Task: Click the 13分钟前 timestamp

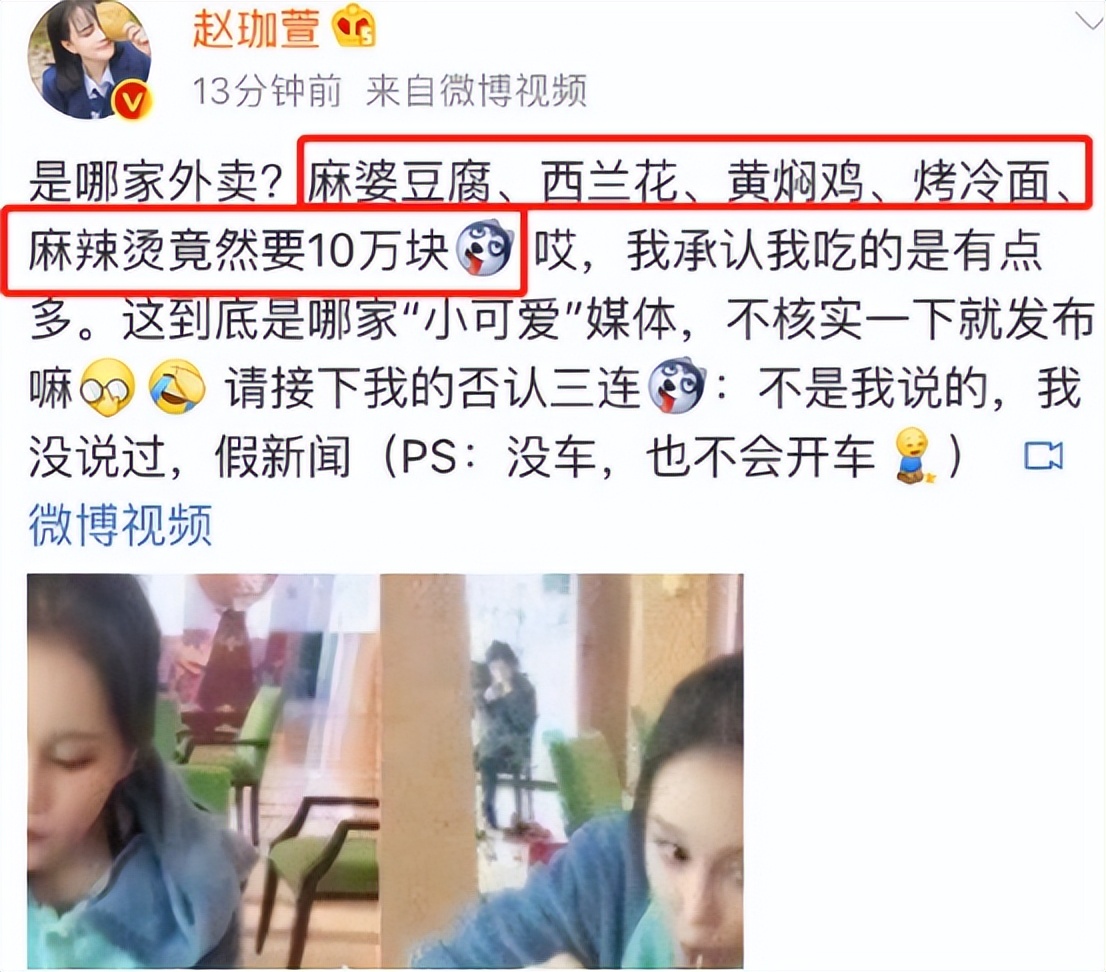Action: click(x=267, y=91)
